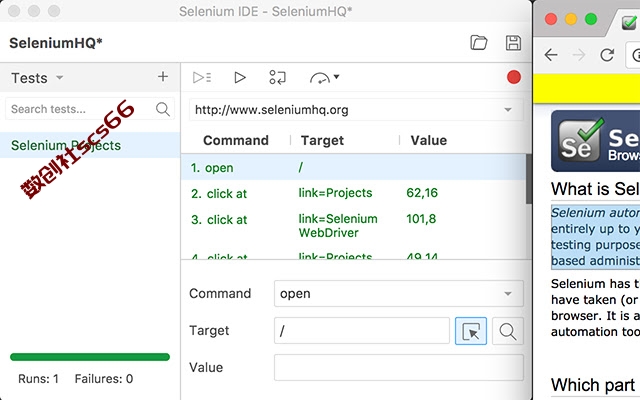Click the Target column header
The height and width of the screenshot is (400, 640).
click(x=322, y=140)
